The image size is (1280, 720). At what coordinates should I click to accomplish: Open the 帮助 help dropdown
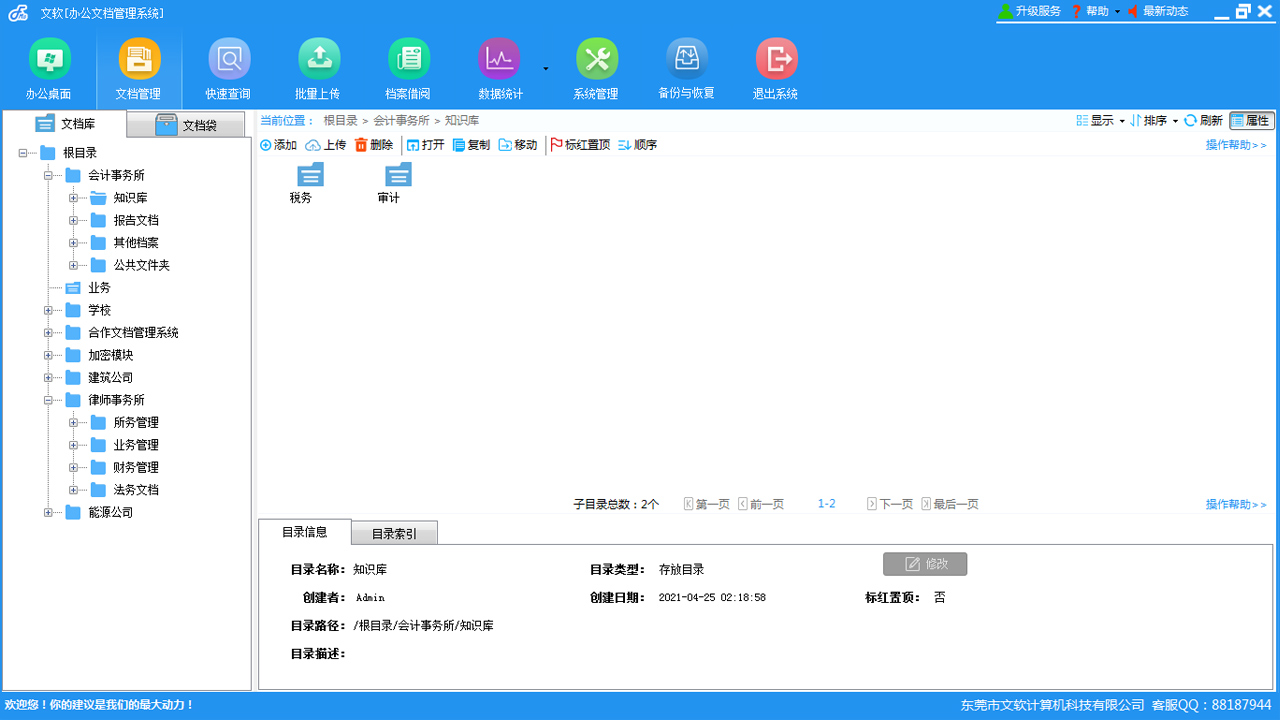point(1095,11)
